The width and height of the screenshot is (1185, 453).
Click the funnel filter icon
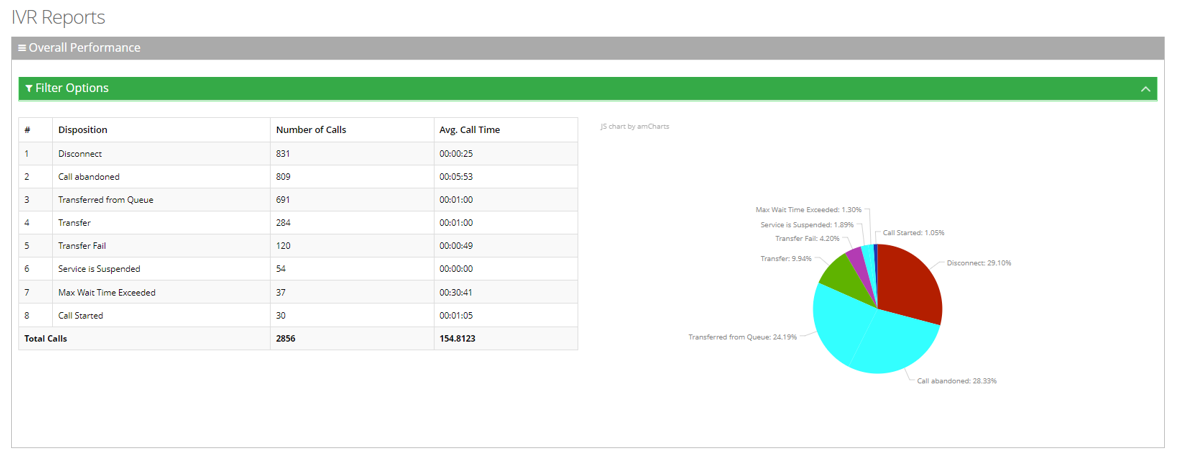[29, 89]
